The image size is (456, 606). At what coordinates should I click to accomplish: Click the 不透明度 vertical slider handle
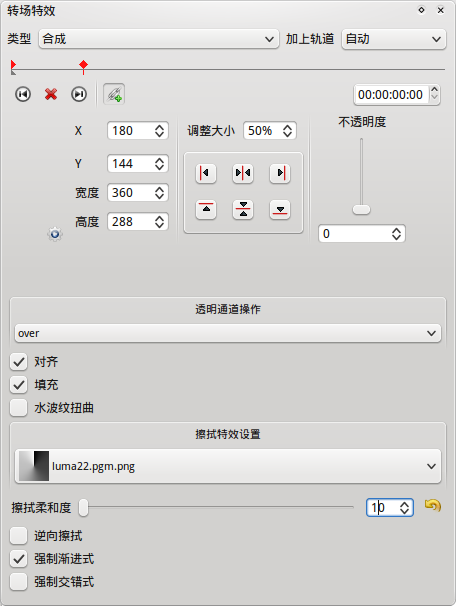(x=361, y=209)
